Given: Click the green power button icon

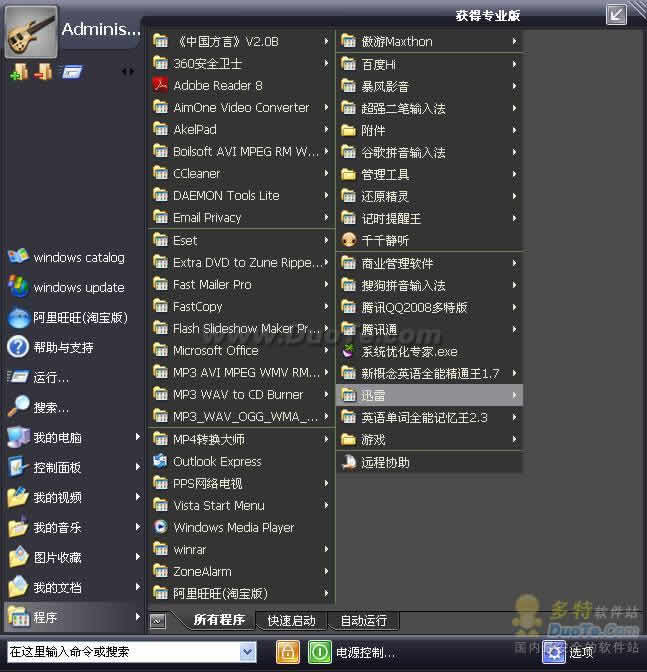Looking at the screenshot, I should tap(319, 652).
